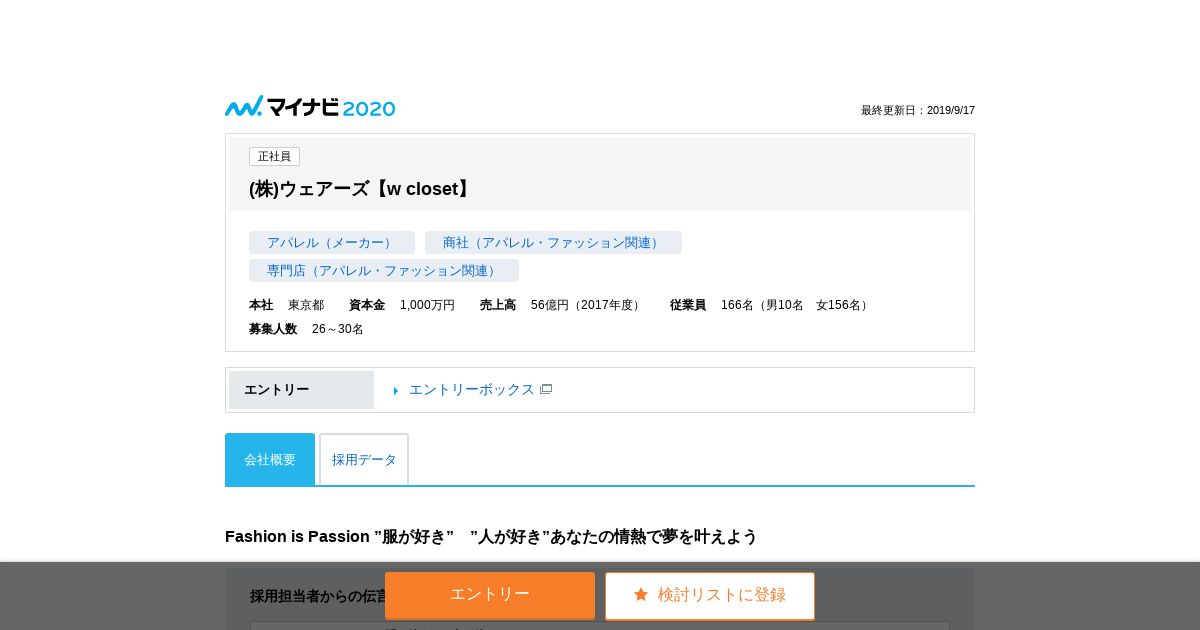The height and width of the screenshot is (630, 1200).
Task: Click the 売上高 field label
Action: click(x=498, y=305)
